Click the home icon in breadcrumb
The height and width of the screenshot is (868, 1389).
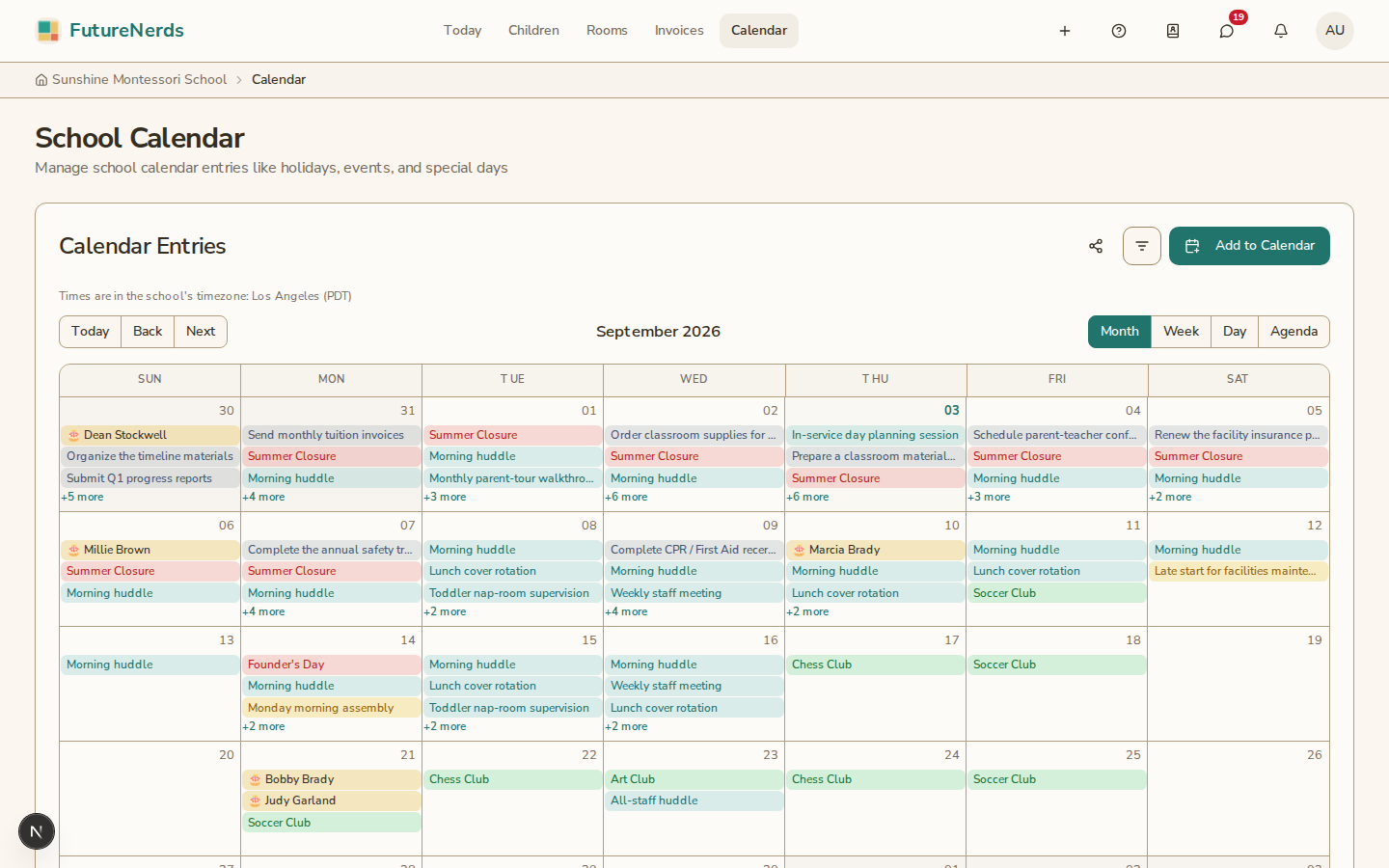(41, 80)
